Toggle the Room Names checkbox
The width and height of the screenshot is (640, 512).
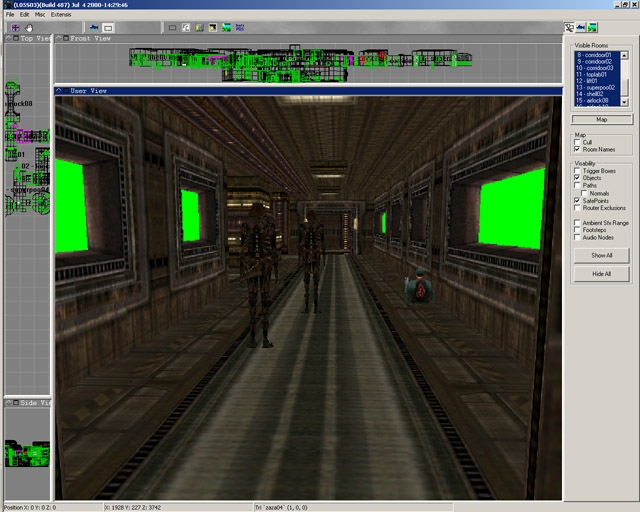577,149
